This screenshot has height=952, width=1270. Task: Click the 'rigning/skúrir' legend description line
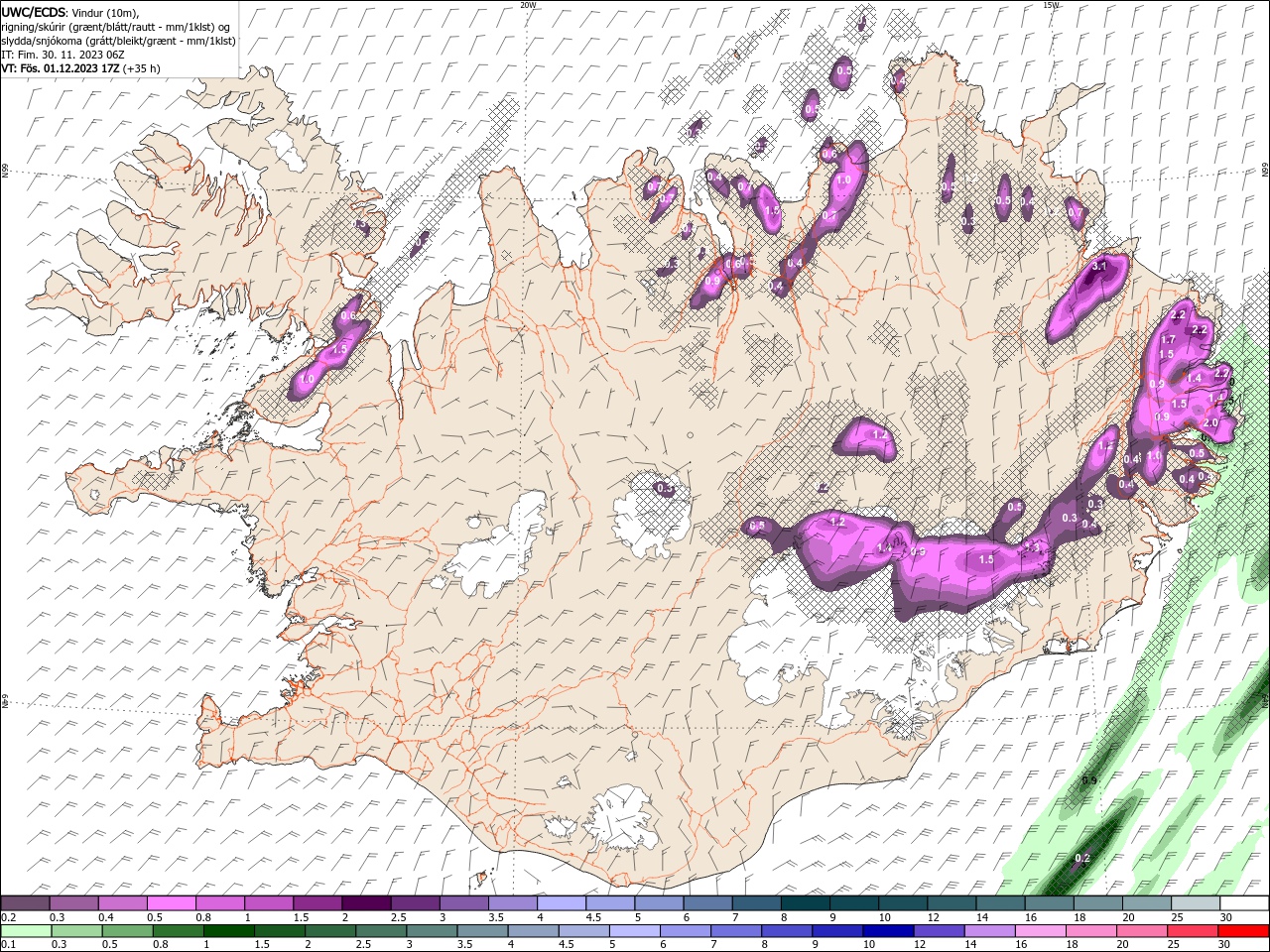tap(116, 27)
